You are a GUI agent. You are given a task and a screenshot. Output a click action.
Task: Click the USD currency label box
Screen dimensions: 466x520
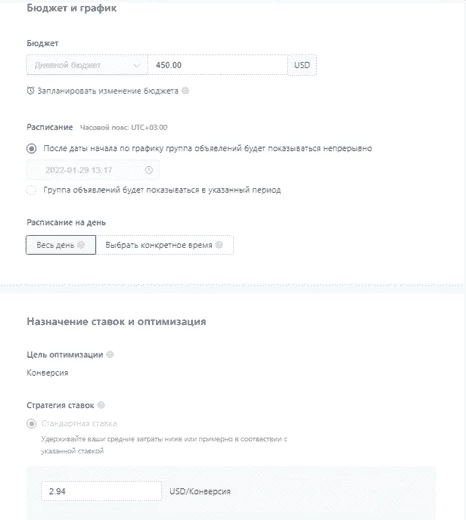pos(302,65)
